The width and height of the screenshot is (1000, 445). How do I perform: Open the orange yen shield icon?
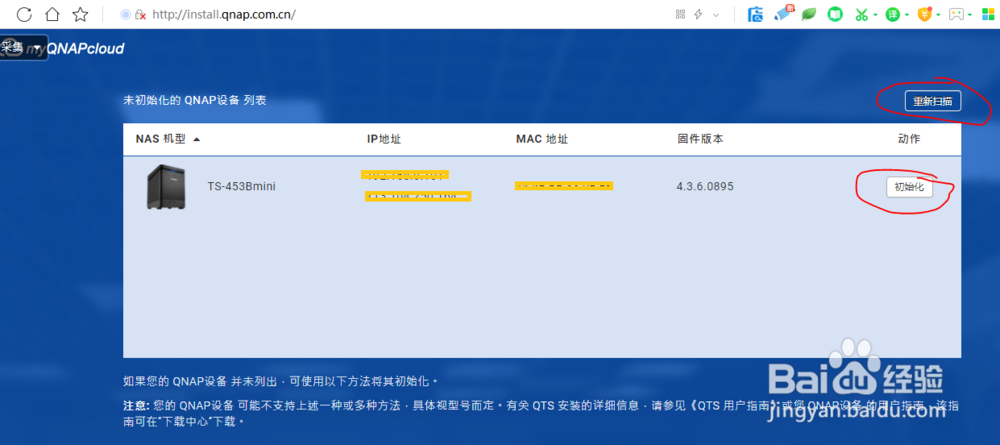pyautogui.click(x=925, y=14)
